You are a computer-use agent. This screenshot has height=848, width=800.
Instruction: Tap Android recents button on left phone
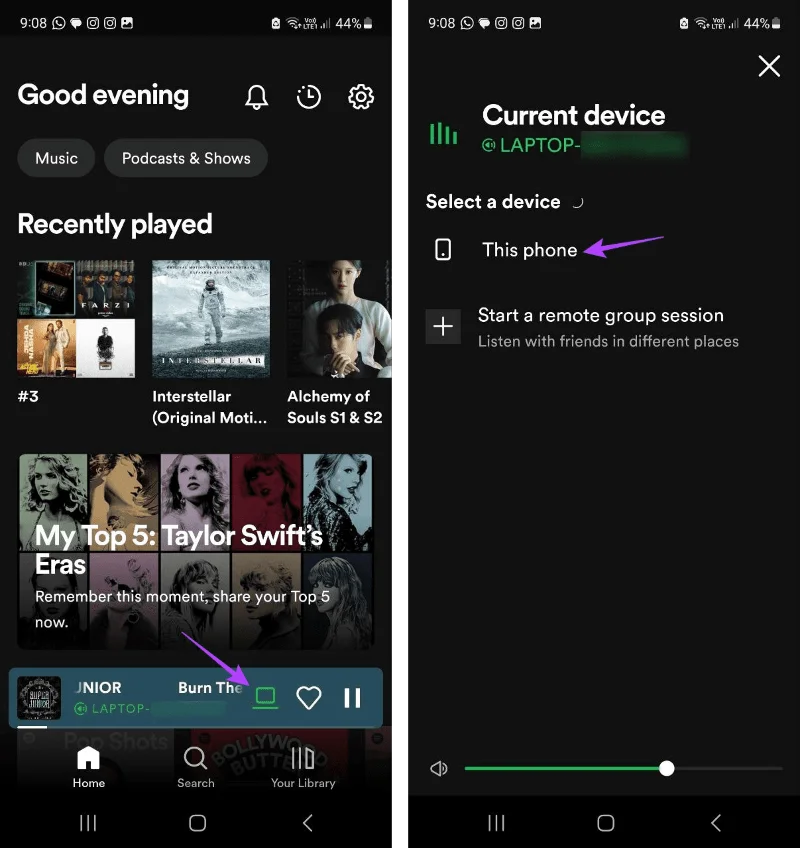coord(88,823)
